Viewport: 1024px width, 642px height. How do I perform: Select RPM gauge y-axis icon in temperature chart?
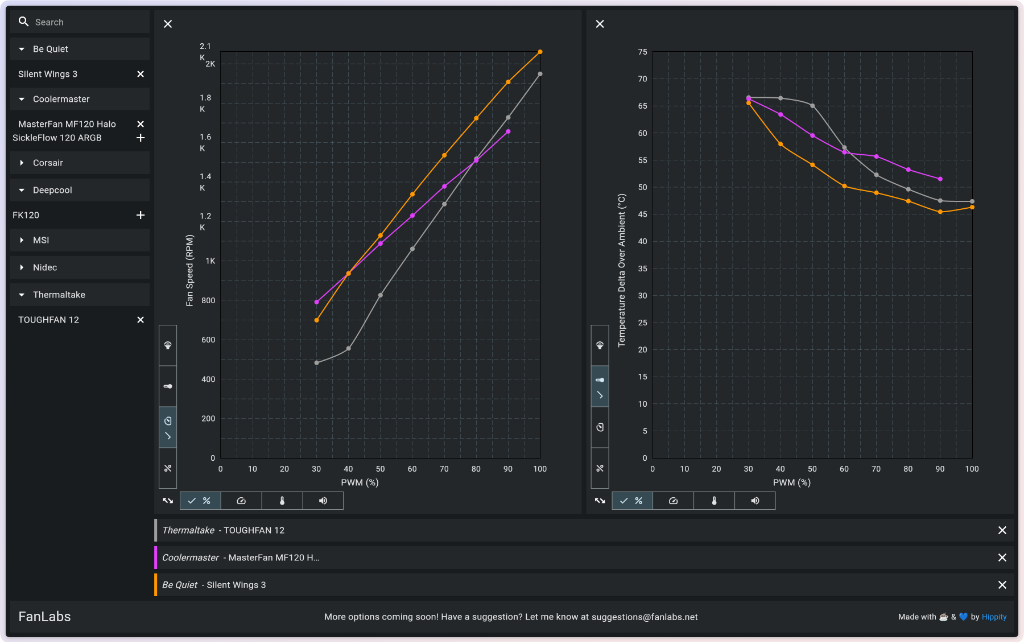[600, 427]
